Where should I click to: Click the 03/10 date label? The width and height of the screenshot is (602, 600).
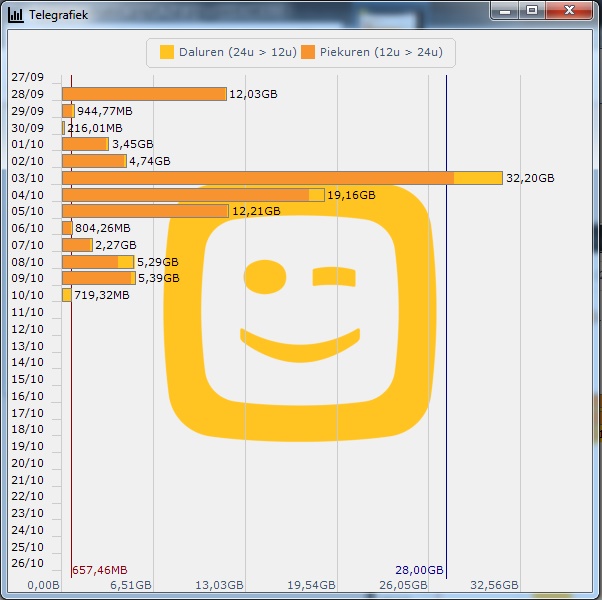(x=28, y=178)
